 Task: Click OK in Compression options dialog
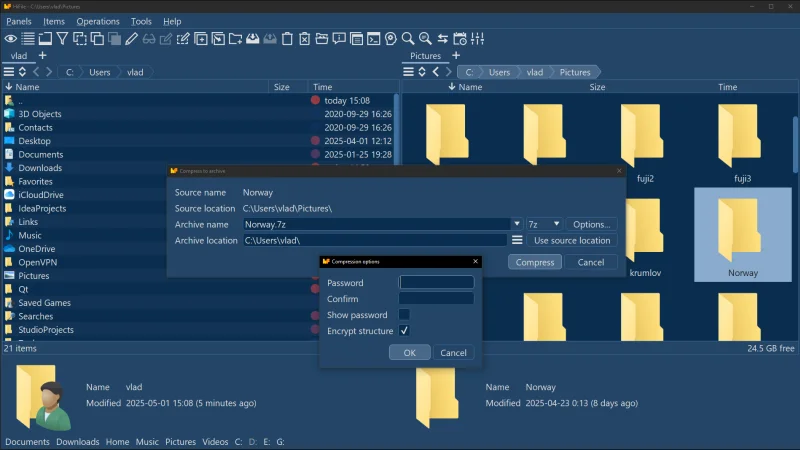click(410, 353)
